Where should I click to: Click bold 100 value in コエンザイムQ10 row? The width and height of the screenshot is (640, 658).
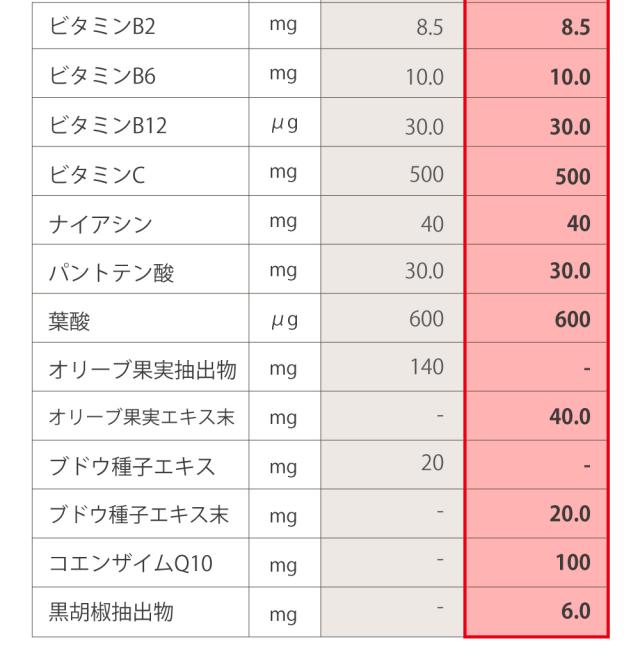click(x=573, y=565)
